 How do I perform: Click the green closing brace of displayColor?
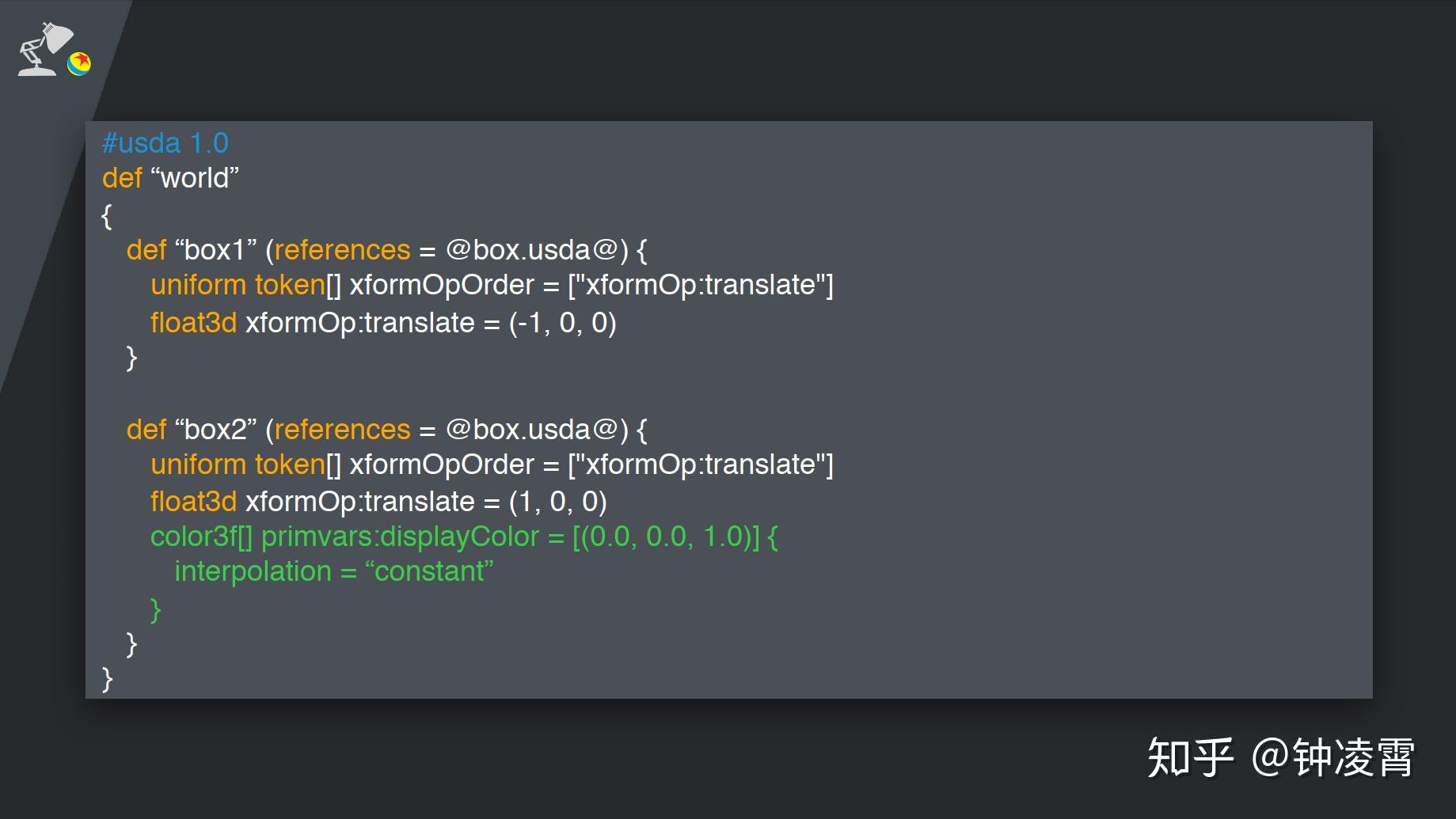tap(156, 609)
